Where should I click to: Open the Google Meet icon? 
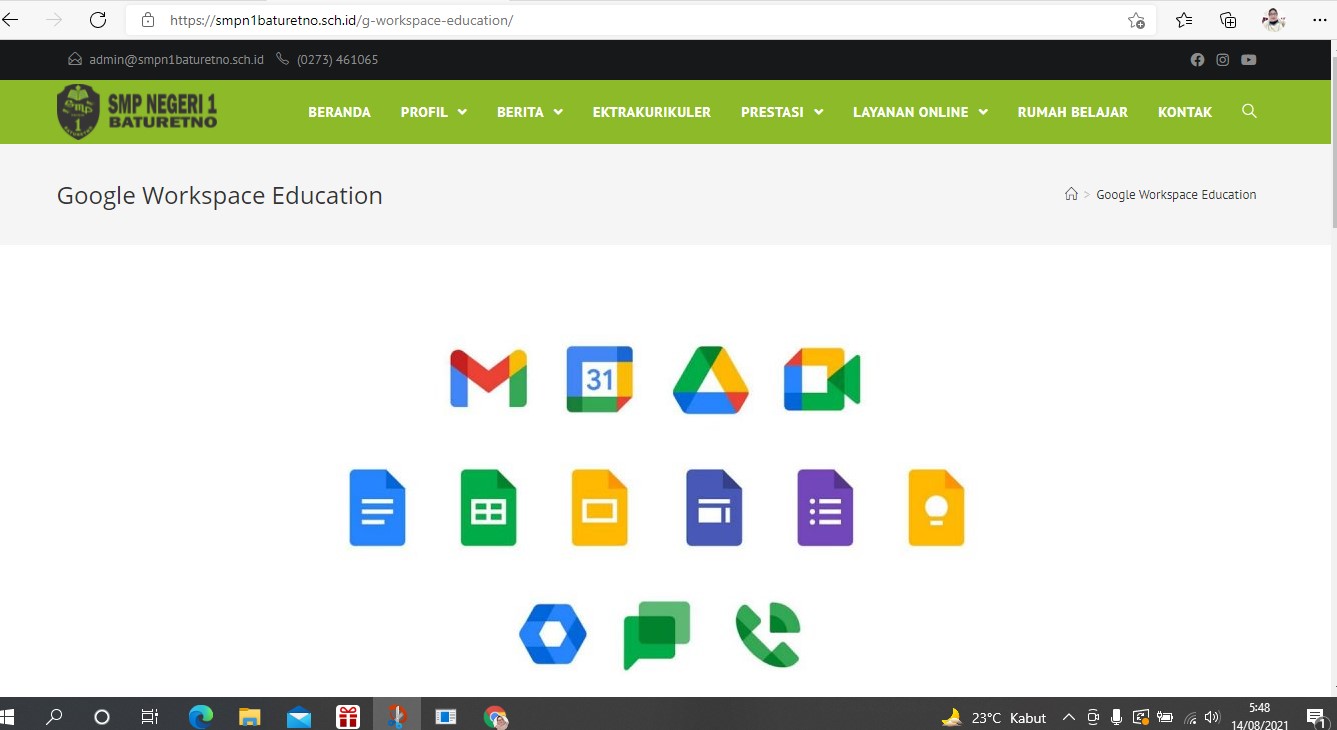click(x=822, y=379)
